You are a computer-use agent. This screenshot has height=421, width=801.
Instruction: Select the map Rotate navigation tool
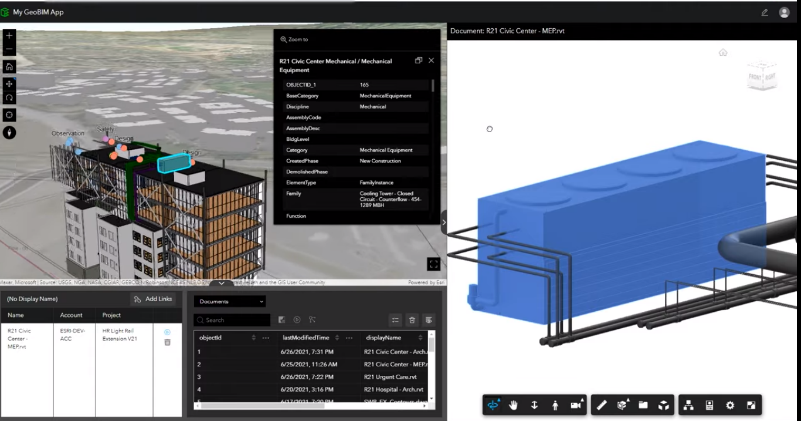tap(9, 97)
